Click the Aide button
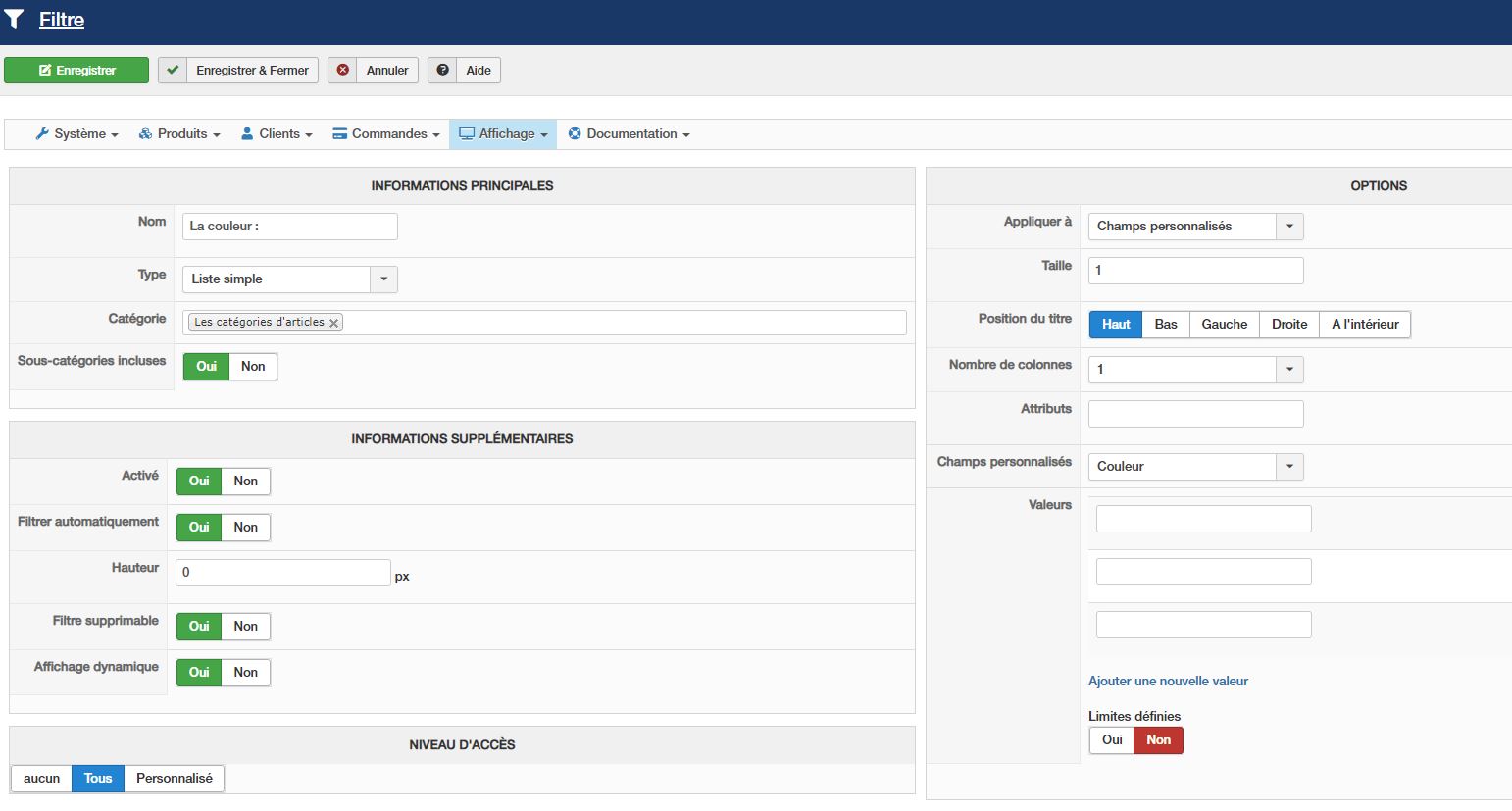Viewport: 1512px width, 811px height. pos(464,71)
